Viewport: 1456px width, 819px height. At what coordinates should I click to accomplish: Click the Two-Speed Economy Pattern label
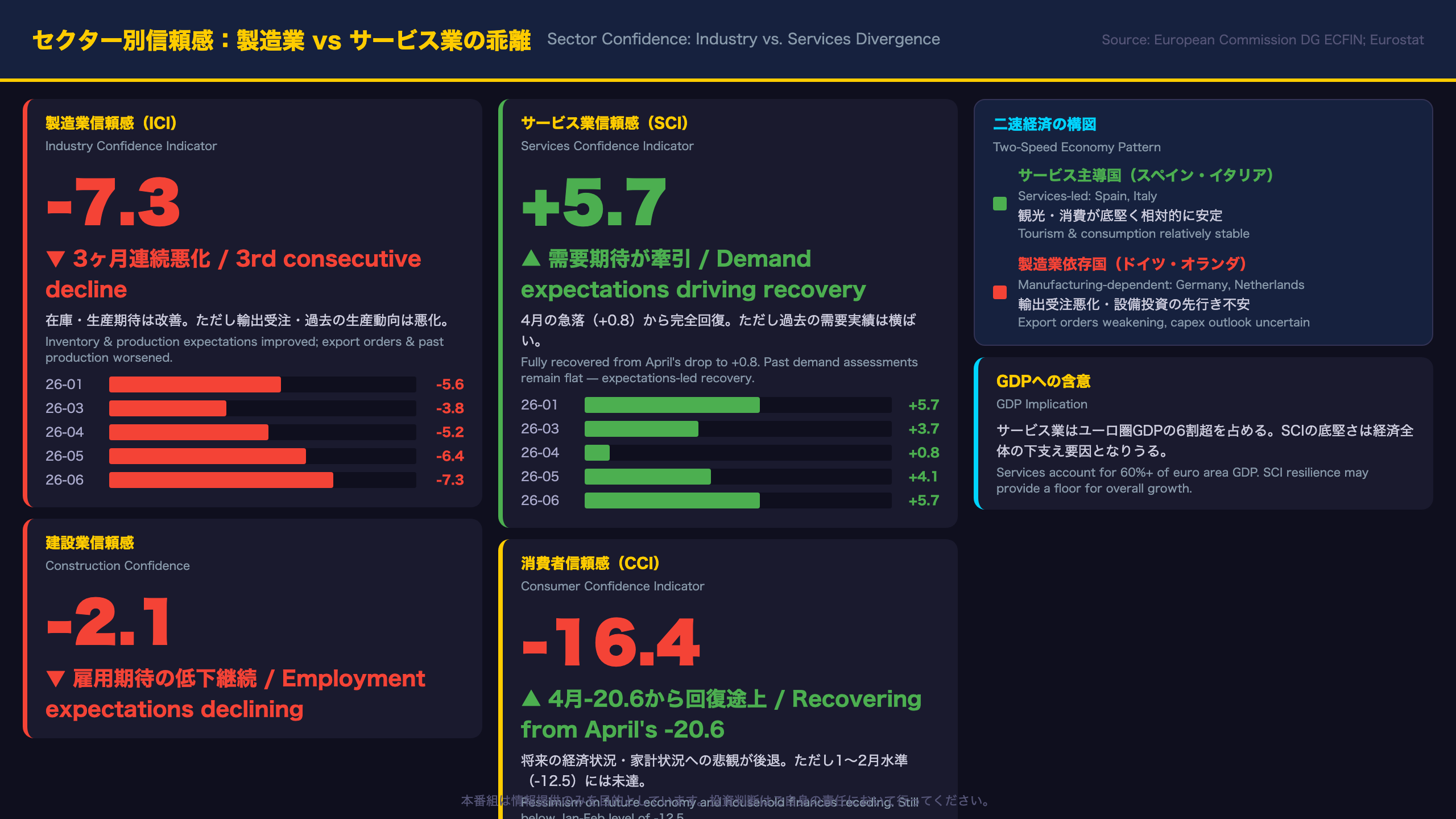[x=1077, y=147]
